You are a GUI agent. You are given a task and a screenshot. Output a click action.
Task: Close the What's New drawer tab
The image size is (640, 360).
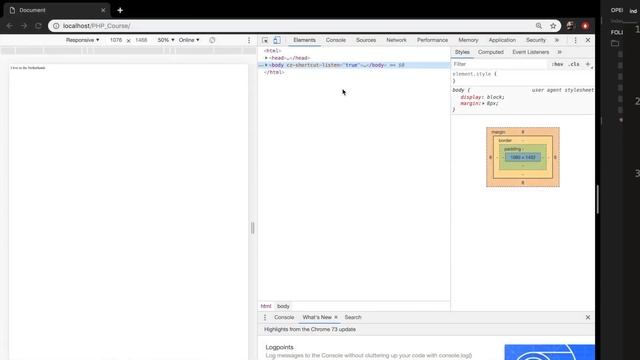pyautogui.click(x=336, y=317)
